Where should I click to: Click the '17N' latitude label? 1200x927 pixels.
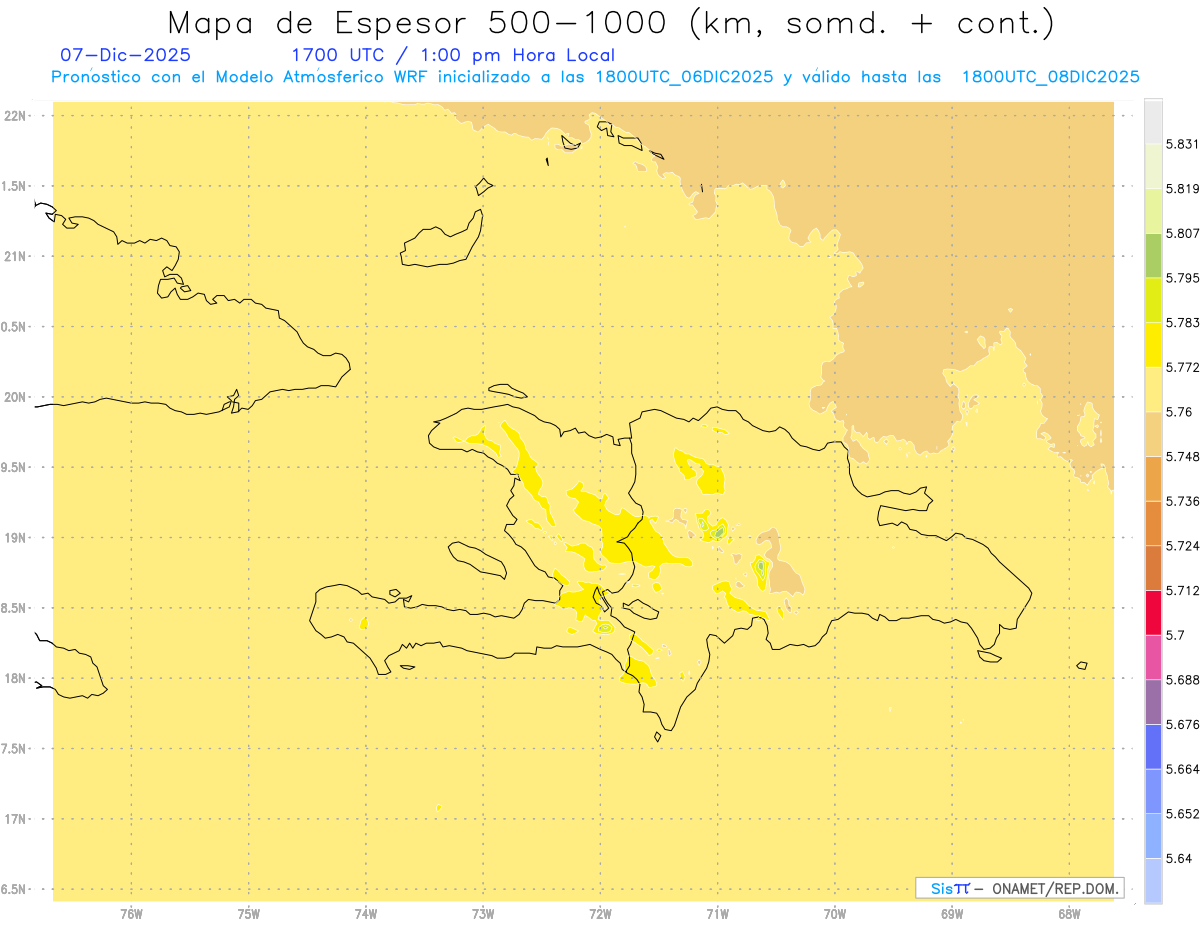coord(16,819)
